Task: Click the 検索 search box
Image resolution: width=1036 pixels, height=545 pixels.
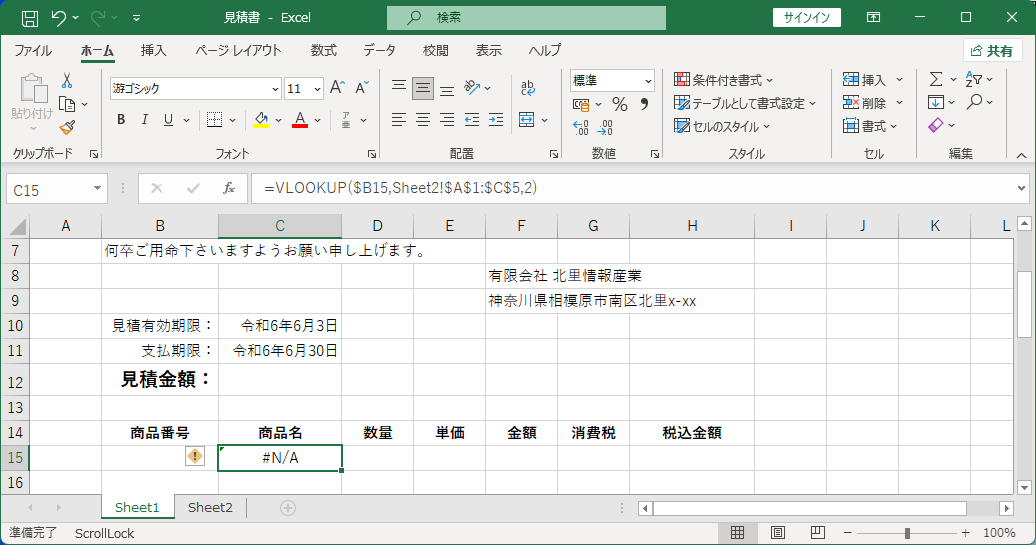Action: coord(527,18)
